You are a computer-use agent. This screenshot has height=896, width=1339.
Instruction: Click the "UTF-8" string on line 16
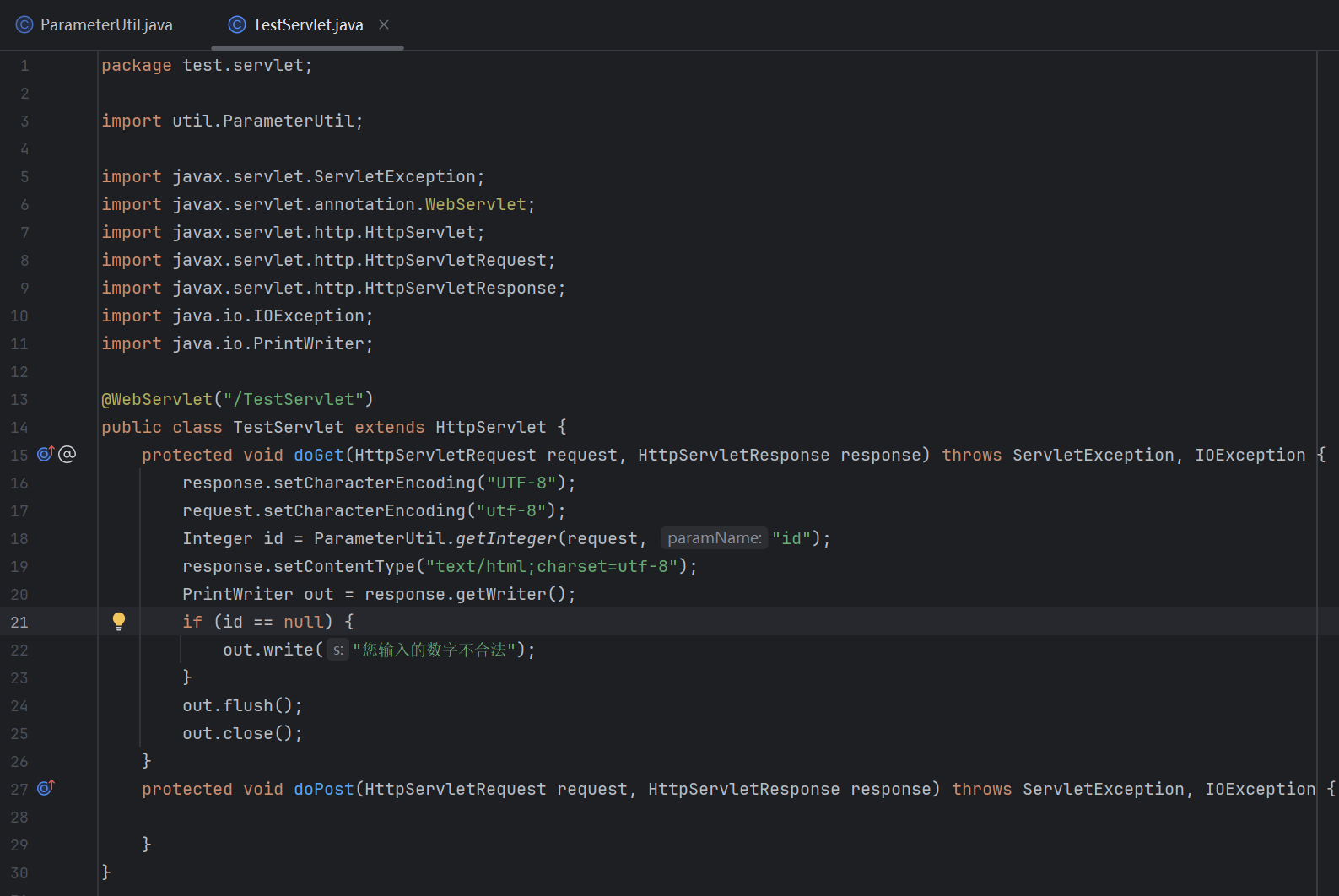[x=521, y=483]
